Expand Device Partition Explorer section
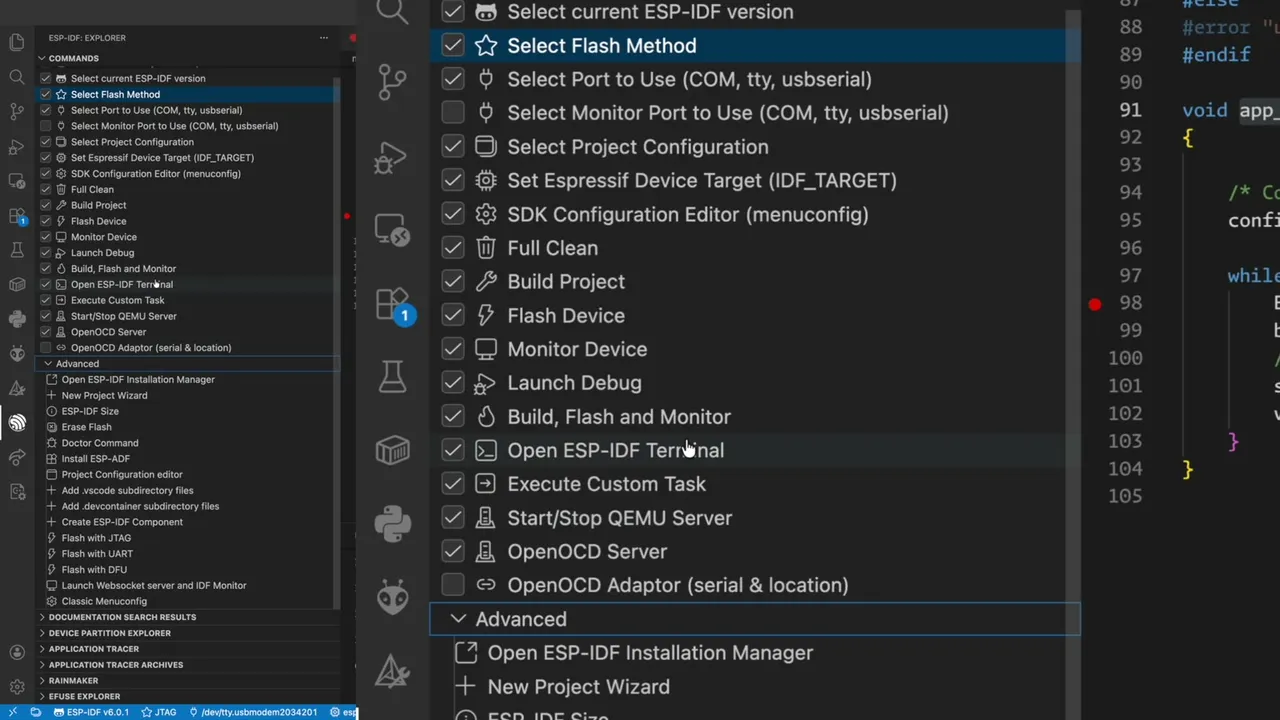Viewport: 1280px width, 720px height. click(x=109, y=633)
